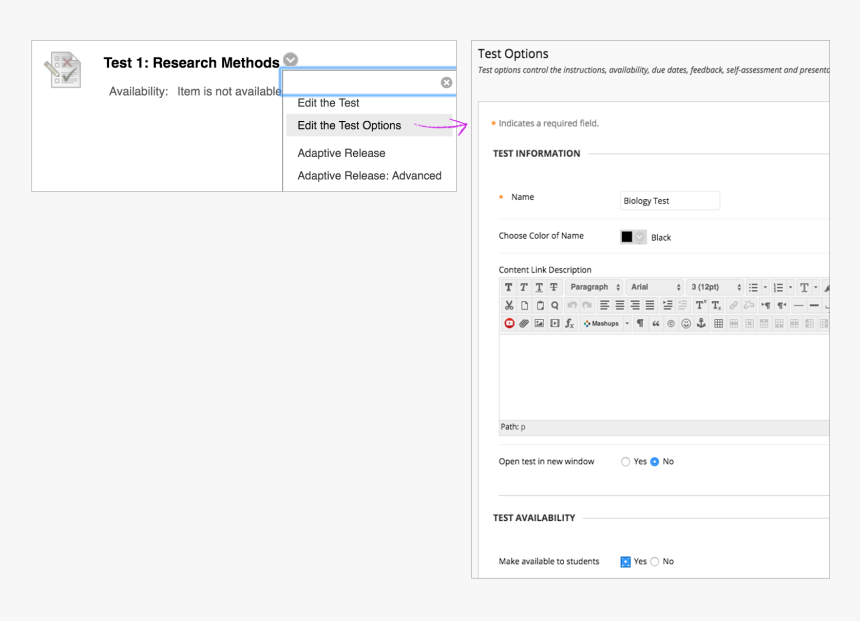Image resolution: width=860 pixels, height=621 pixels.
Task: Open the Arial font family dropdown
Action: [655, 286]
